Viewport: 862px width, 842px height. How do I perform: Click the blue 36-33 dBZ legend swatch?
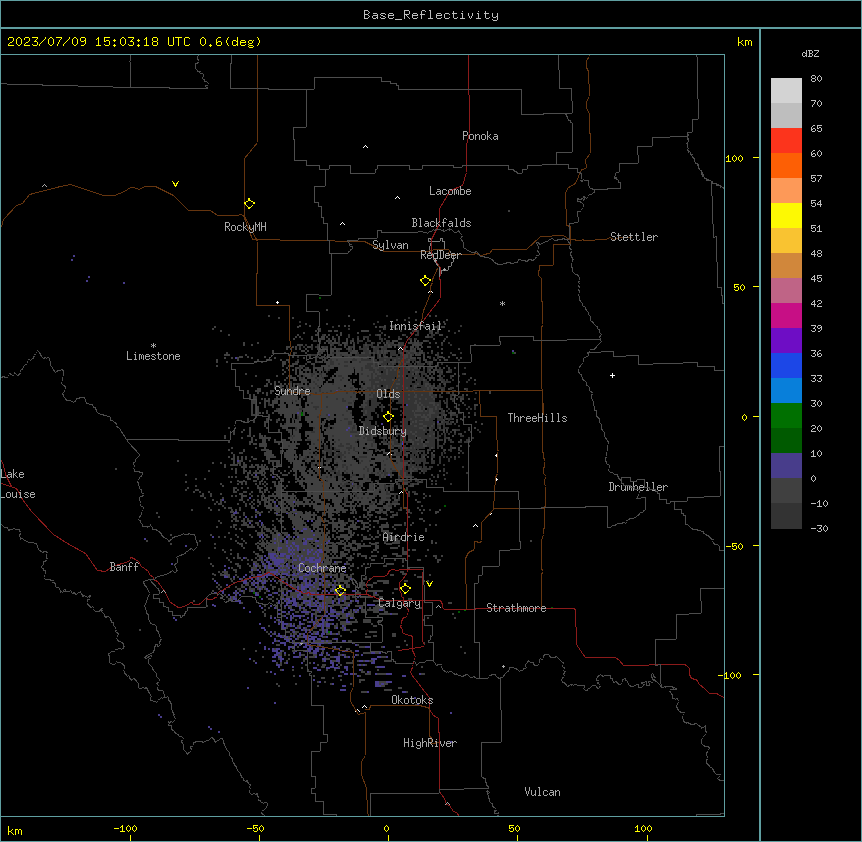pyautogui.click(x=786, y=365)
